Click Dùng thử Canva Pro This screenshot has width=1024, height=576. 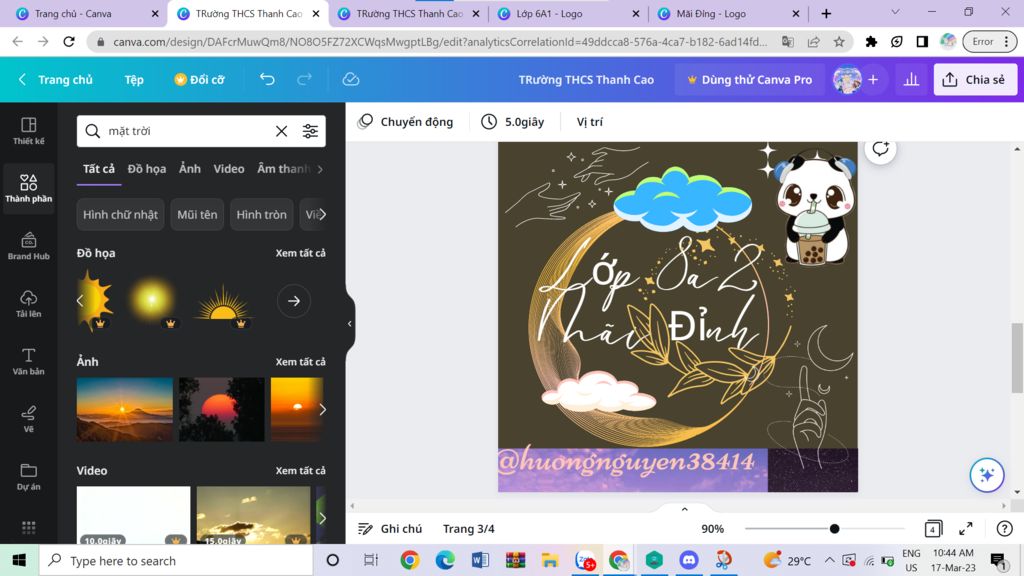point(749,80)
